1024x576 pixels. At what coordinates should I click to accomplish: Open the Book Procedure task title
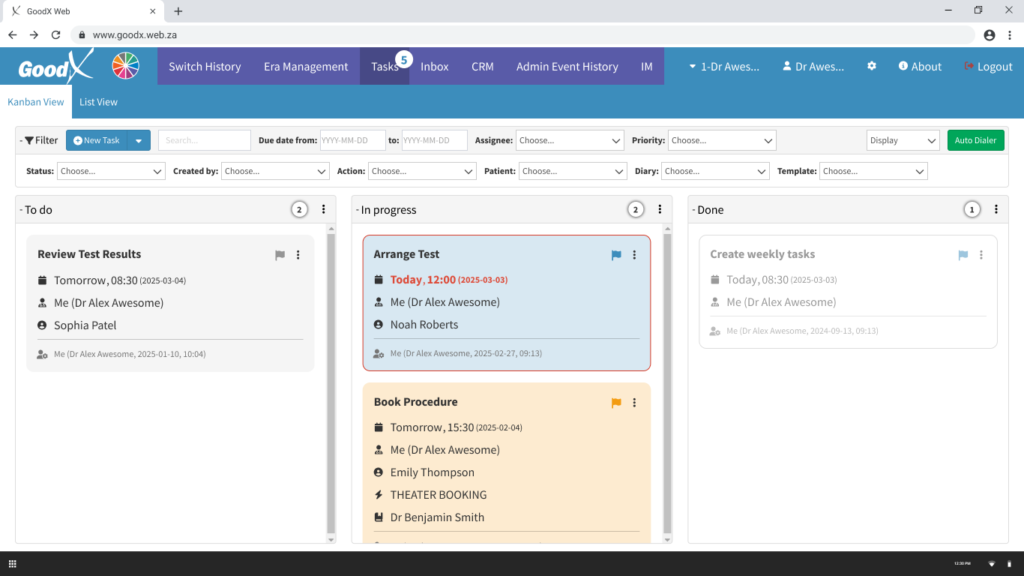point(415,402)
